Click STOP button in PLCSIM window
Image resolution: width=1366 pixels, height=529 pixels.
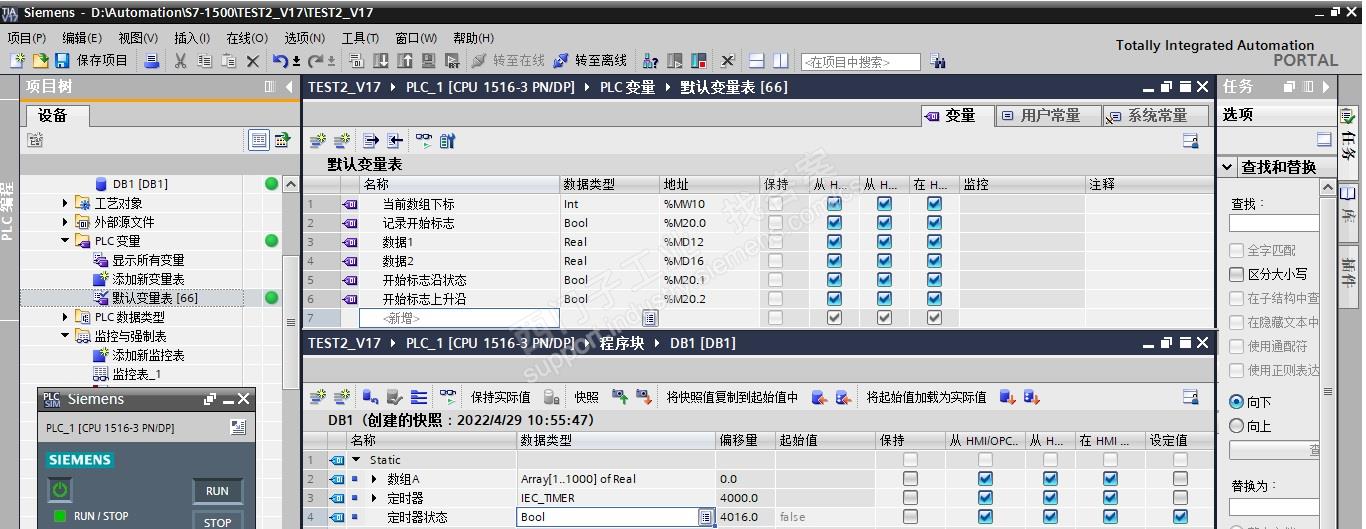click(217, 521)
